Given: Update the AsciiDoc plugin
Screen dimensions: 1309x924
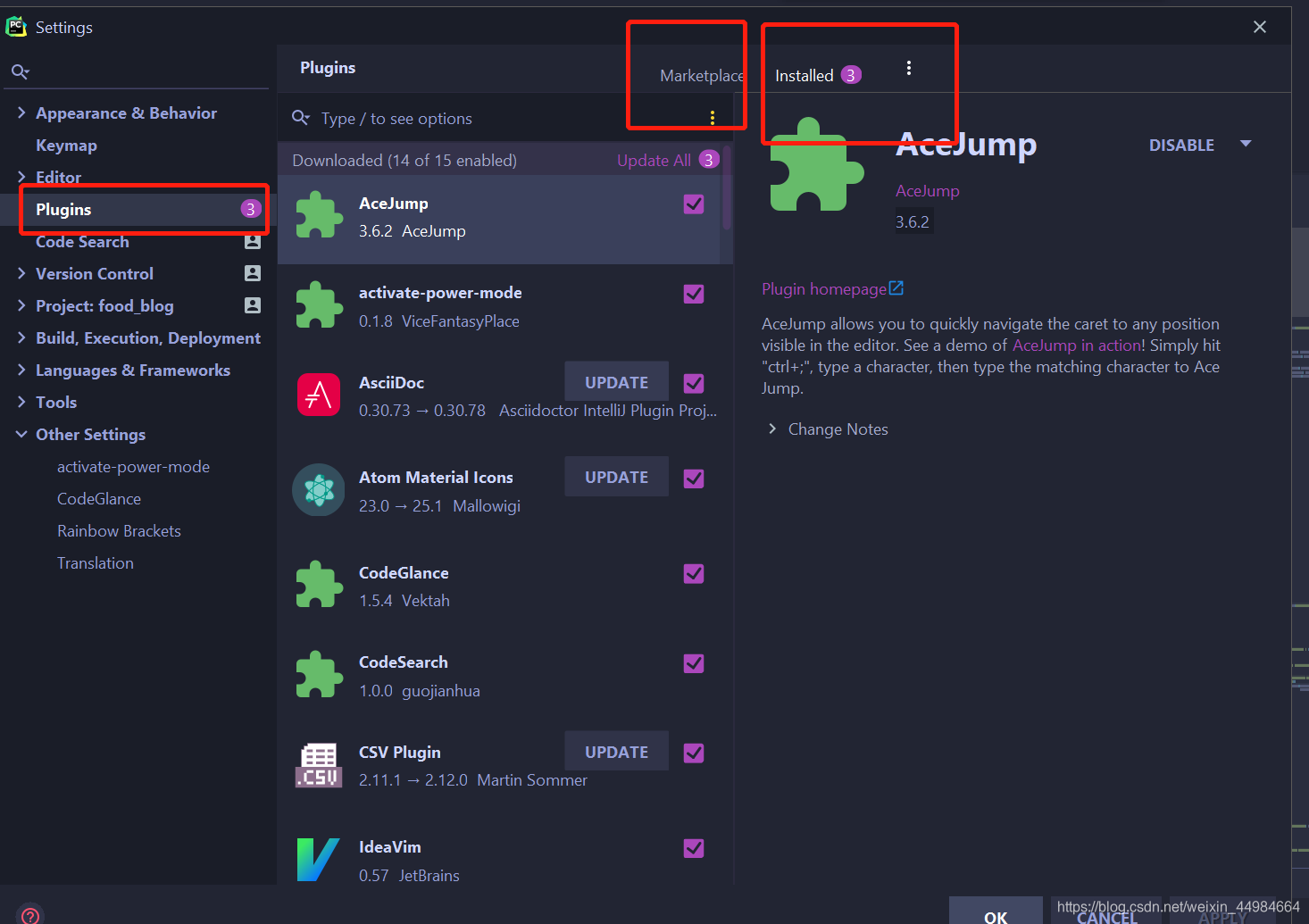Looking at the screenshot, I should click(617, 381).
